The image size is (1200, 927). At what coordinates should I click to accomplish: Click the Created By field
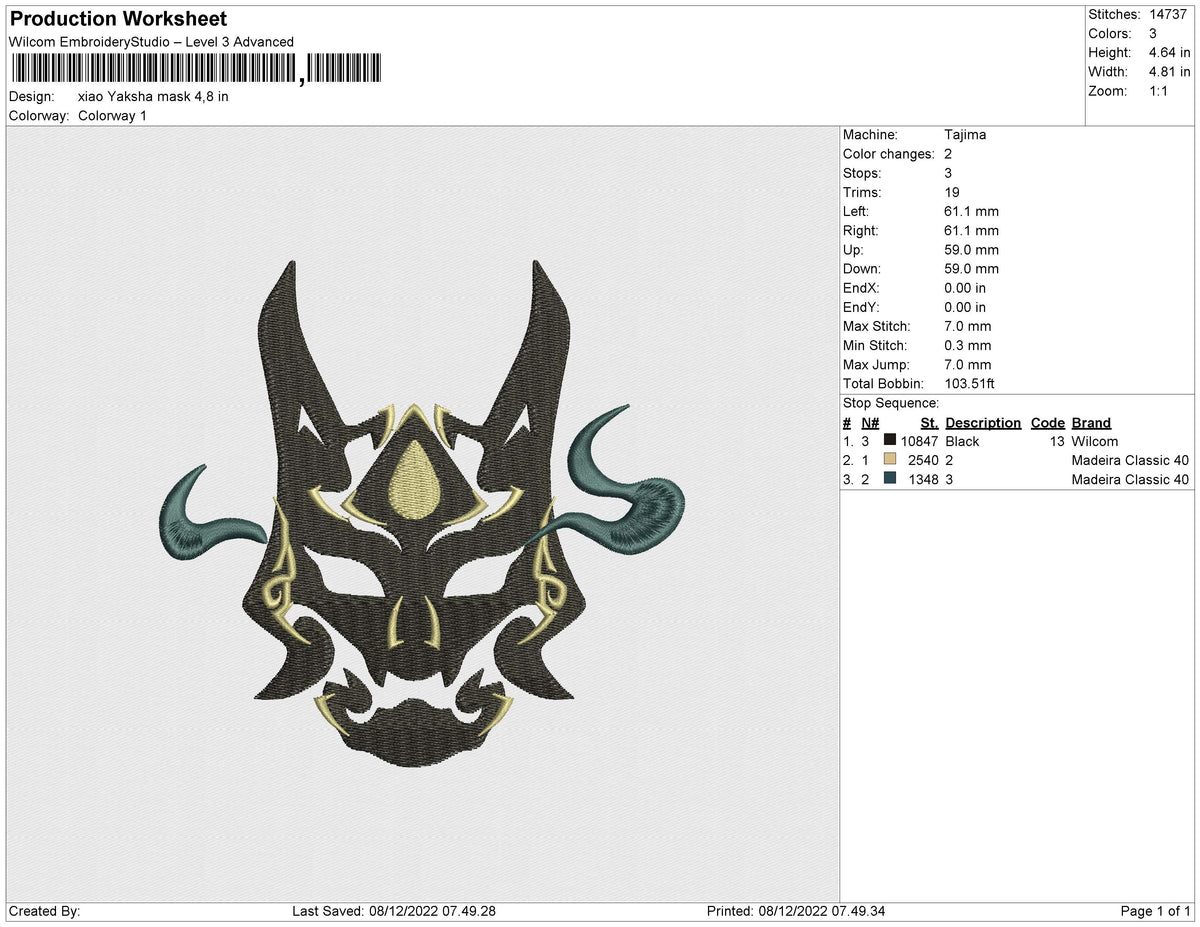pos(40,911)
